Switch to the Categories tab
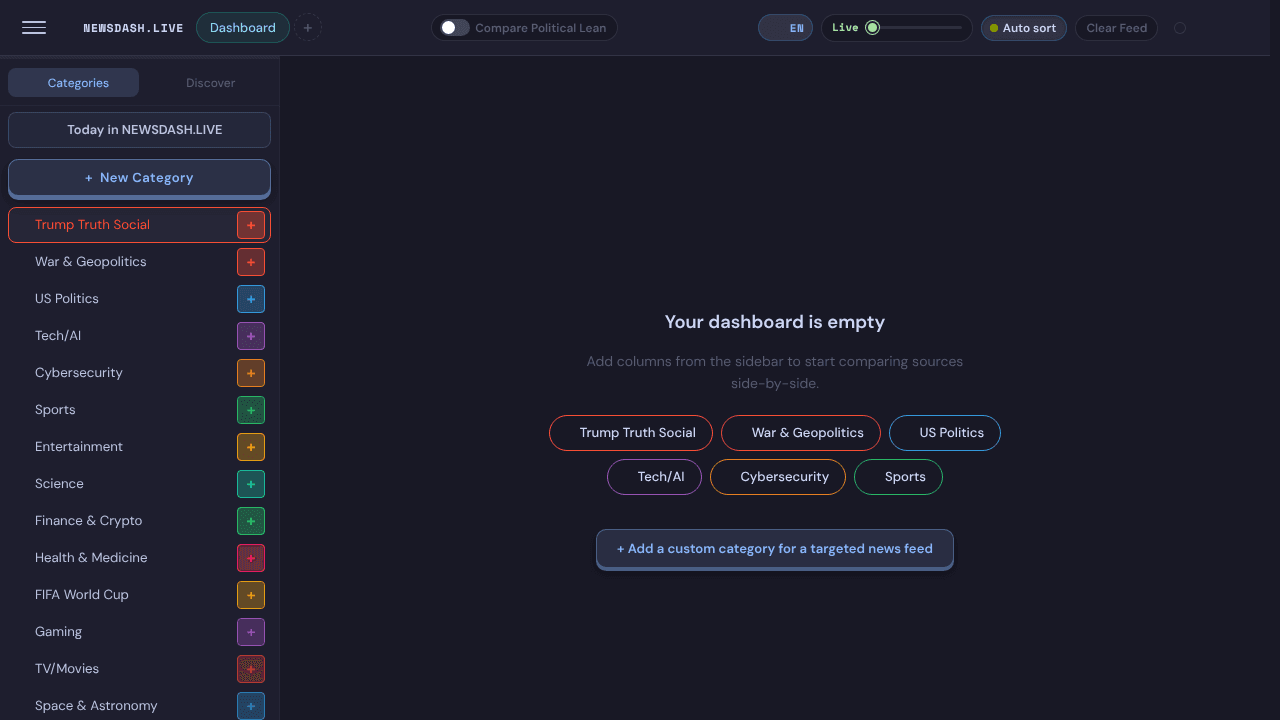The height and width of the screenshot is (720, 1280). pyautogui.click(x=73, y=83)
